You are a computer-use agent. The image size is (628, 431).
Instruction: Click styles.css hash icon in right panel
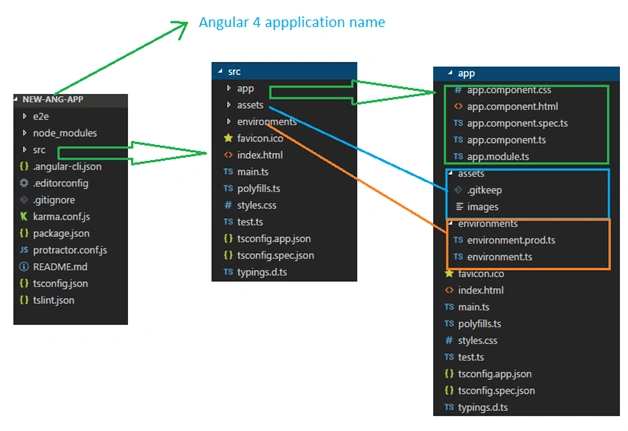pos(449,340)
